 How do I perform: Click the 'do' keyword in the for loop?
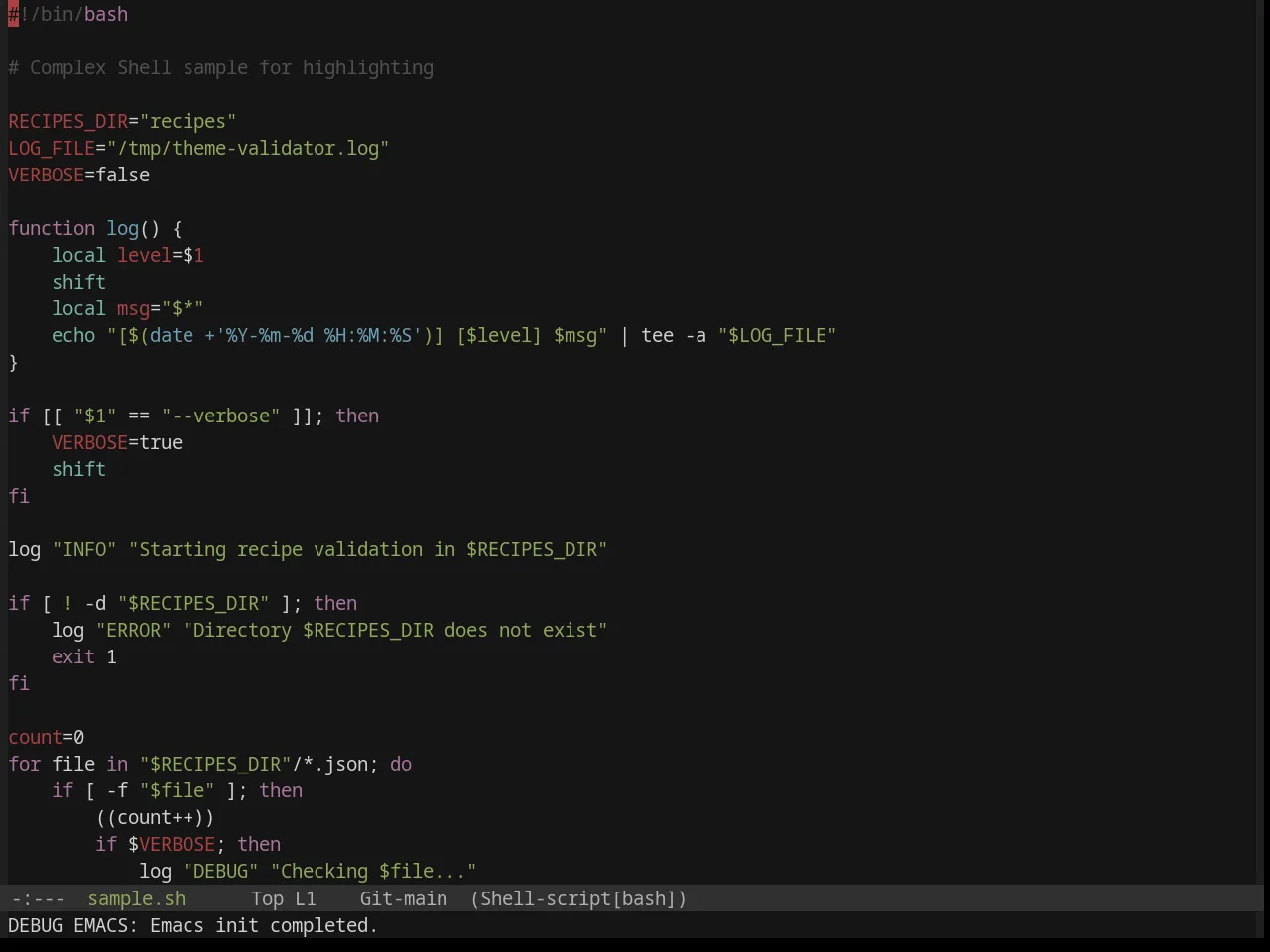(401, 764)
